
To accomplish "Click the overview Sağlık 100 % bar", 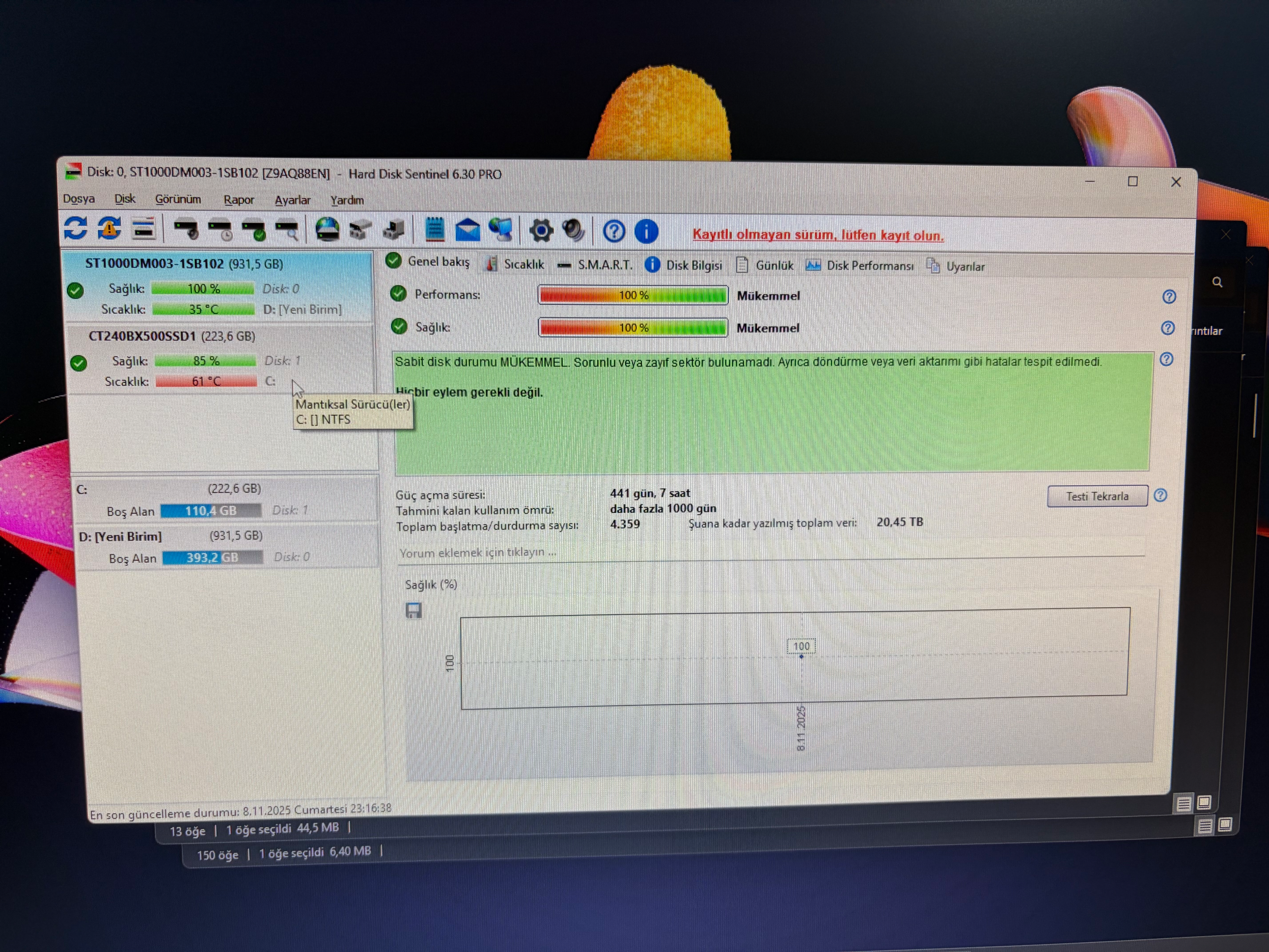I will (x=633, y=327).
